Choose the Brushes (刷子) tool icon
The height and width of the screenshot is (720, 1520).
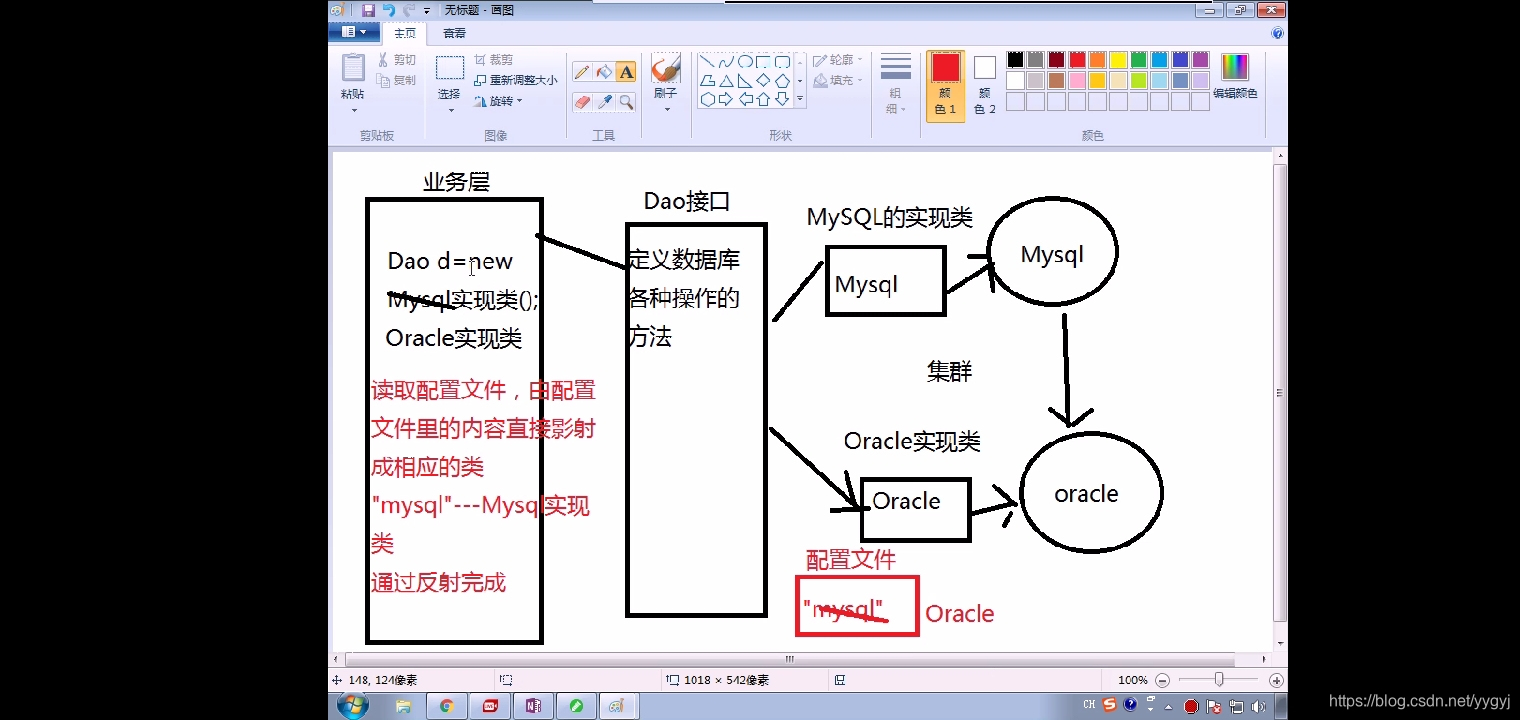point(665,69)
